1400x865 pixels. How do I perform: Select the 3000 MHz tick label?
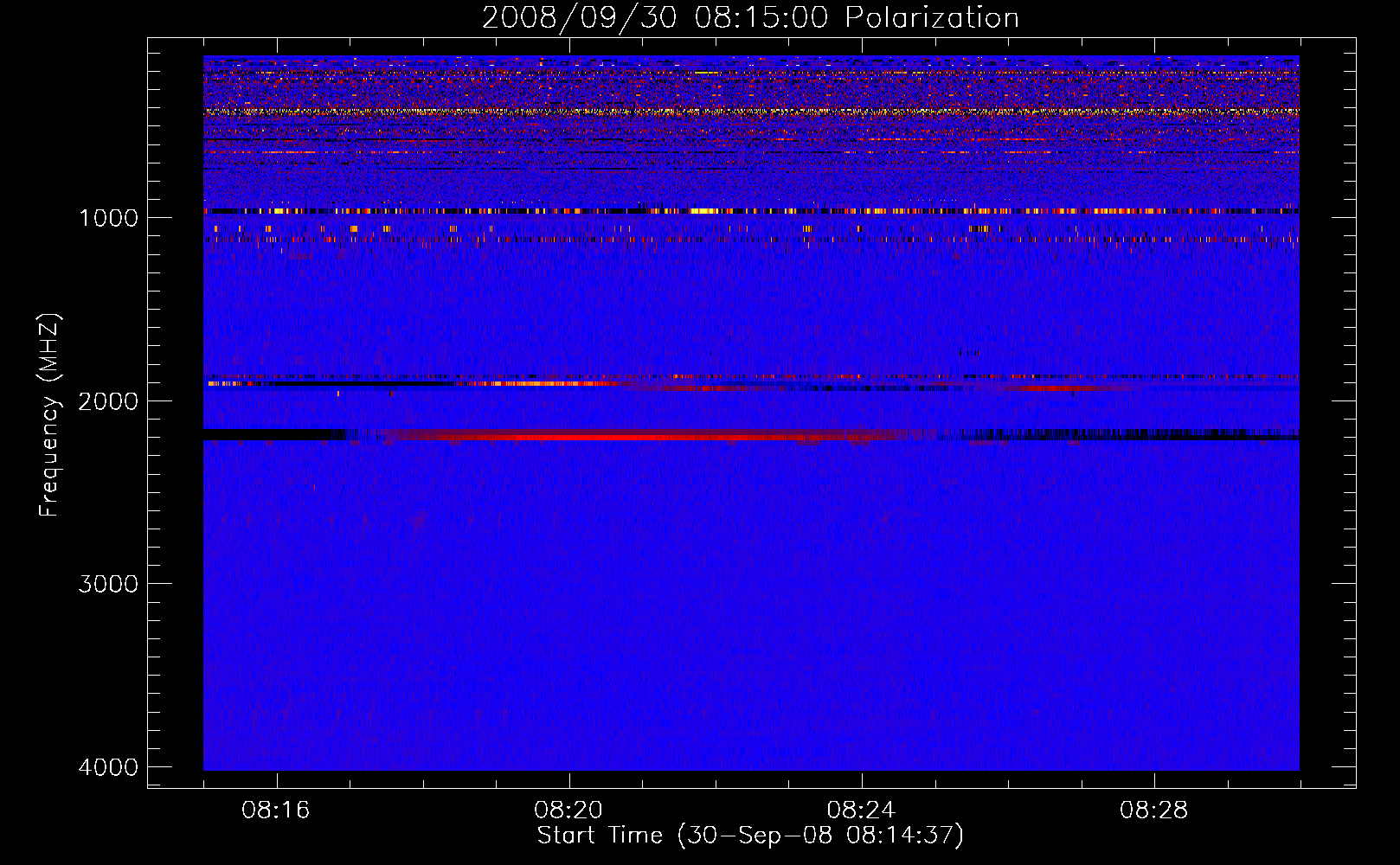click(108, 584)
